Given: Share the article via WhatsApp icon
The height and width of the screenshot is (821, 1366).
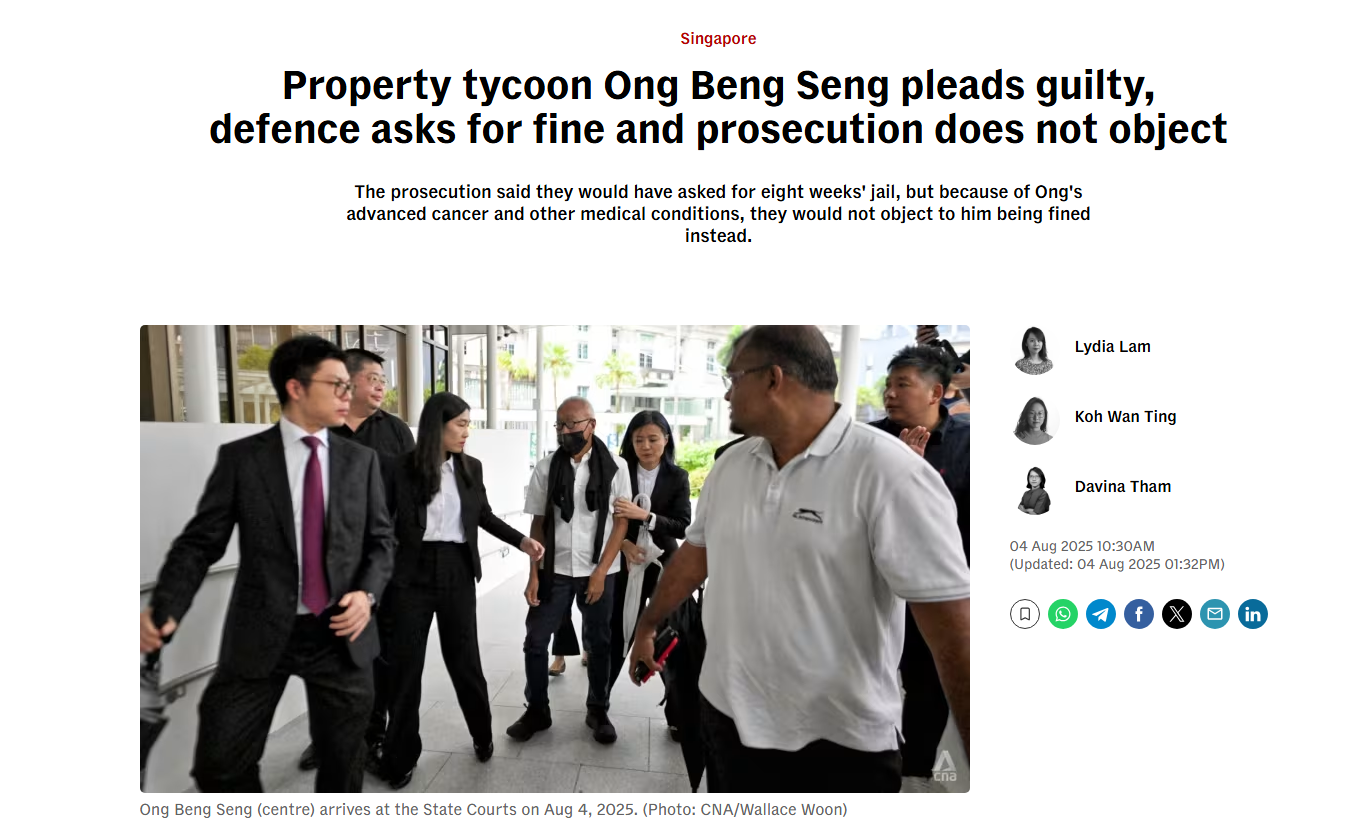Looking at the screenshot, I should click(1063, 614).
